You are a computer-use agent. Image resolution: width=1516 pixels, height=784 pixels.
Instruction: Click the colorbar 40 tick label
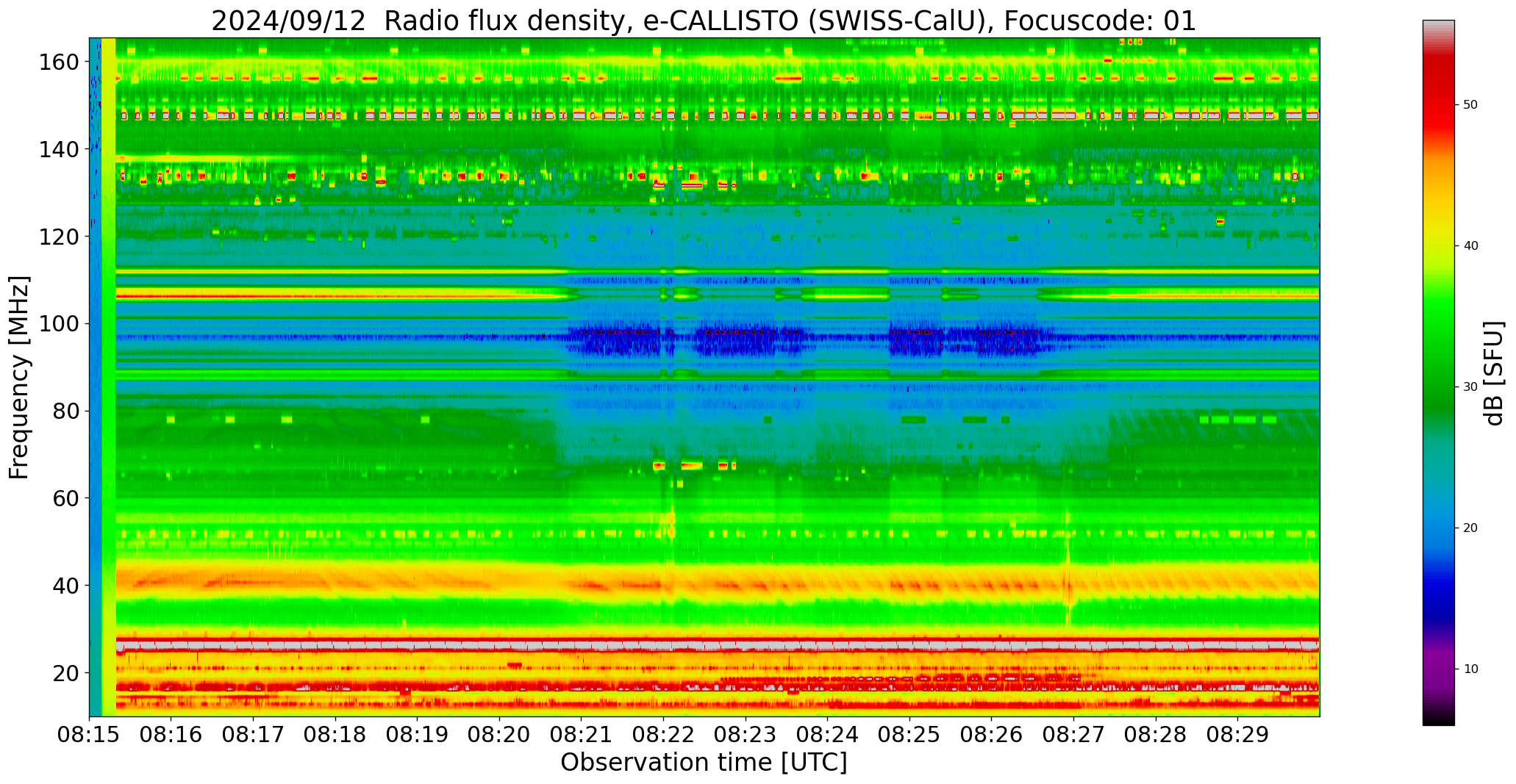point(1470,246)
